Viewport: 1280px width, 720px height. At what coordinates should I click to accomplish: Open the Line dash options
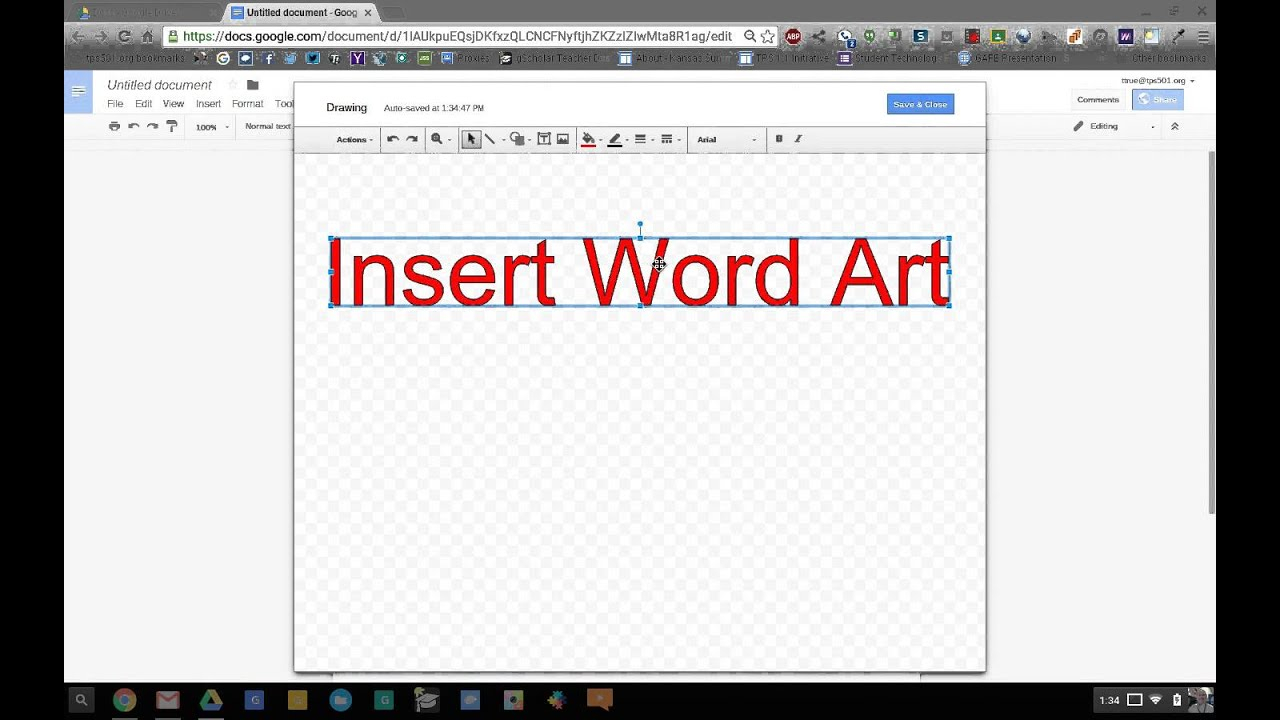click(666, 139)
